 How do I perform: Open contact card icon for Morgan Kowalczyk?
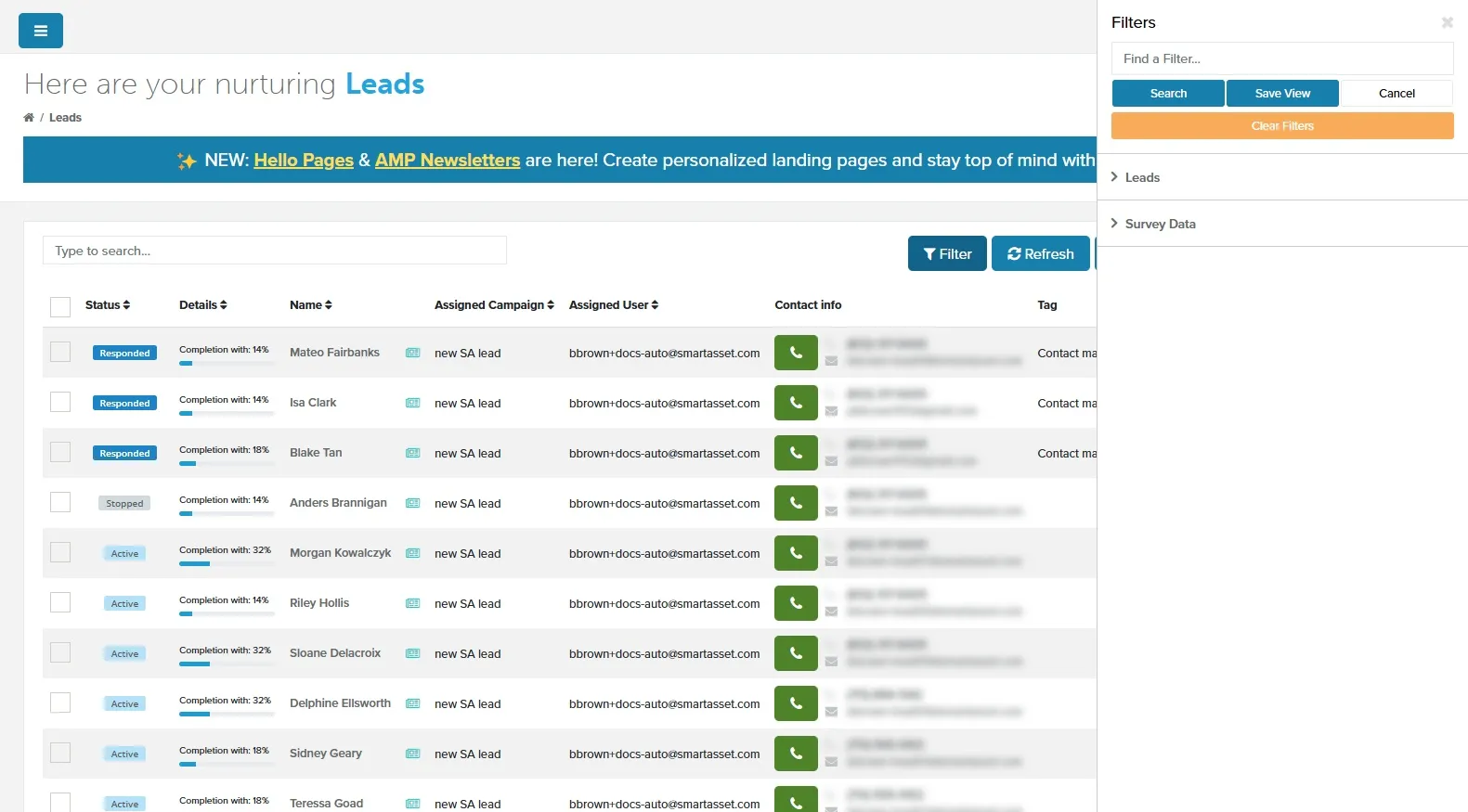413,553
